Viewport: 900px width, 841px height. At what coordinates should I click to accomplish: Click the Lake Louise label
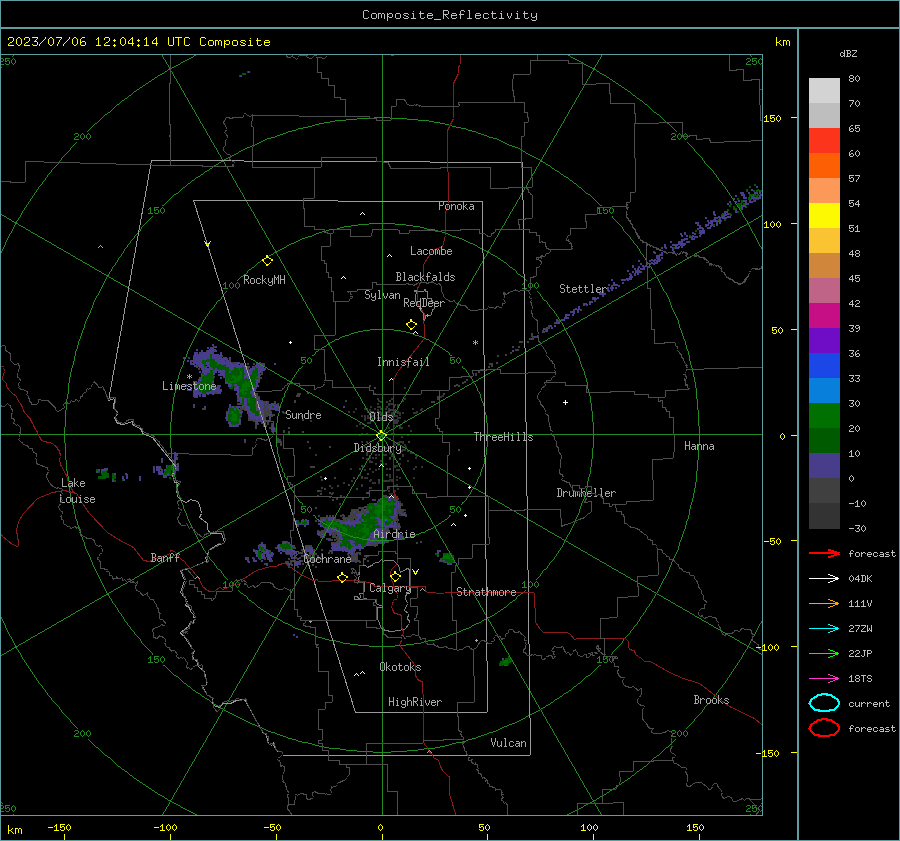77,491
